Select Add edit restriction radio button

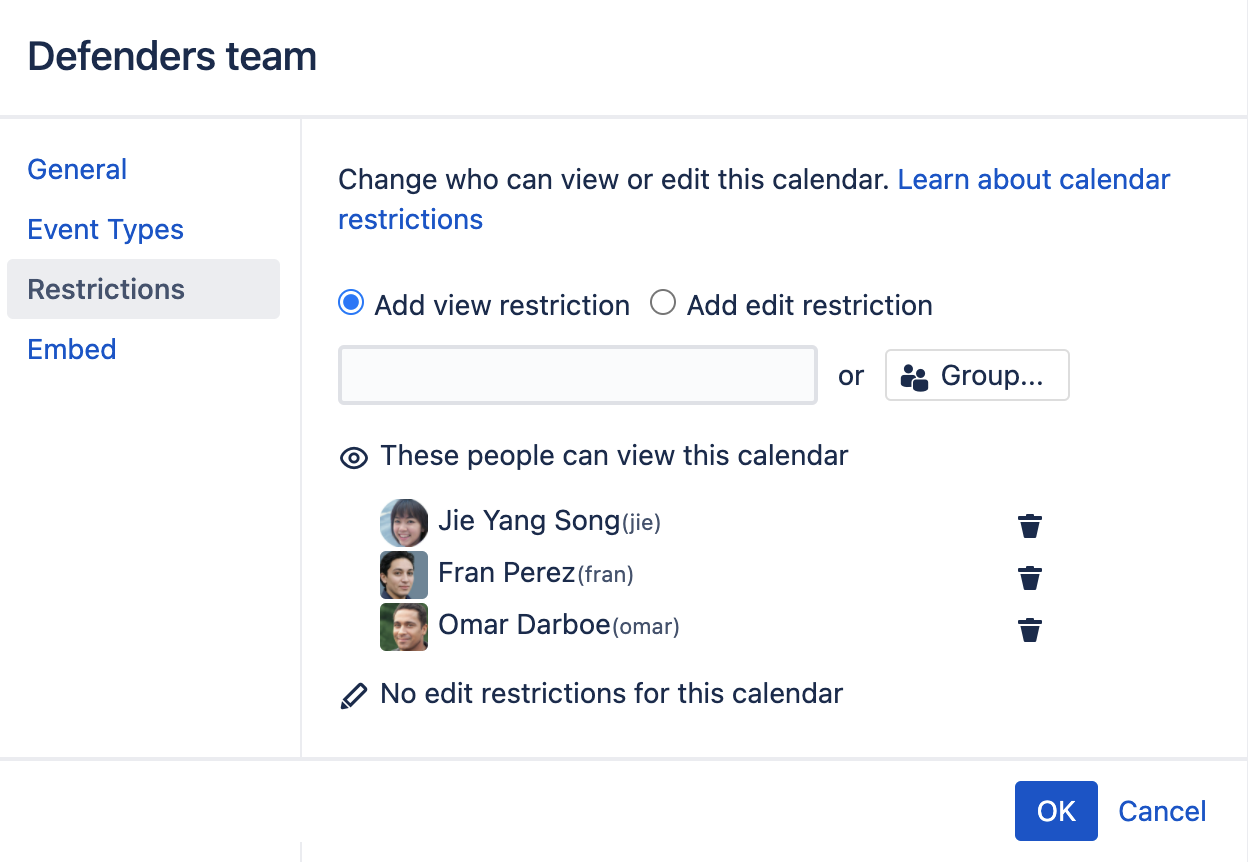(663, 303)
